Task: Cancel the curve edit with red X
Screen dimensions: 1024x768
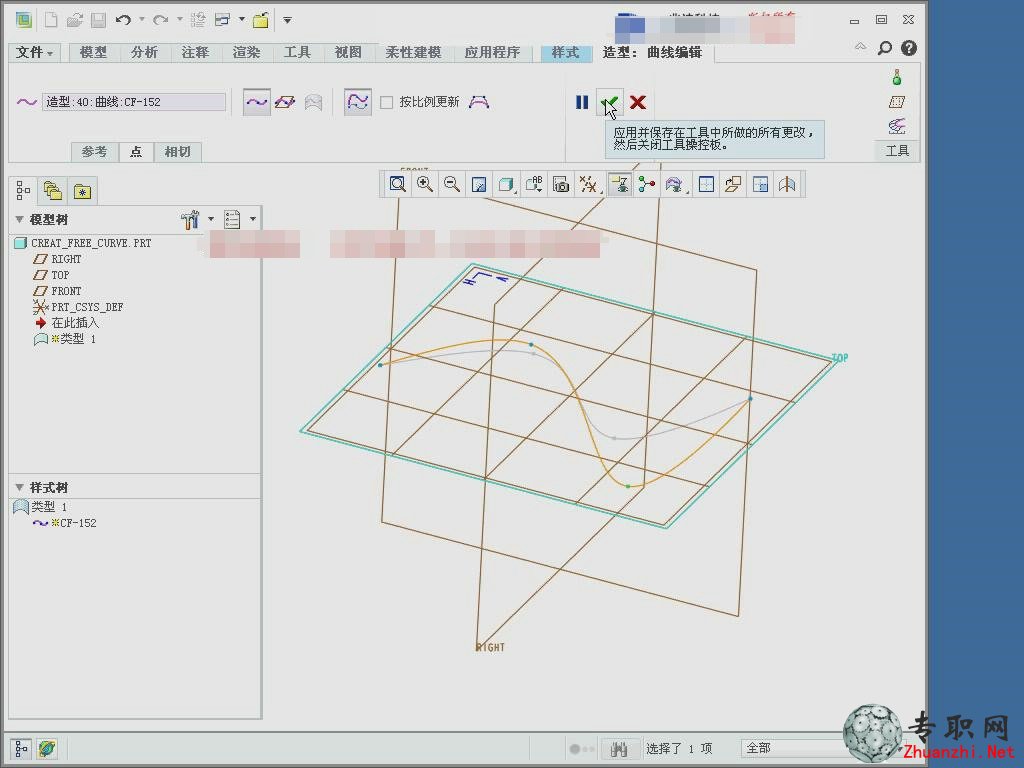Action: (x=638, y=102)
